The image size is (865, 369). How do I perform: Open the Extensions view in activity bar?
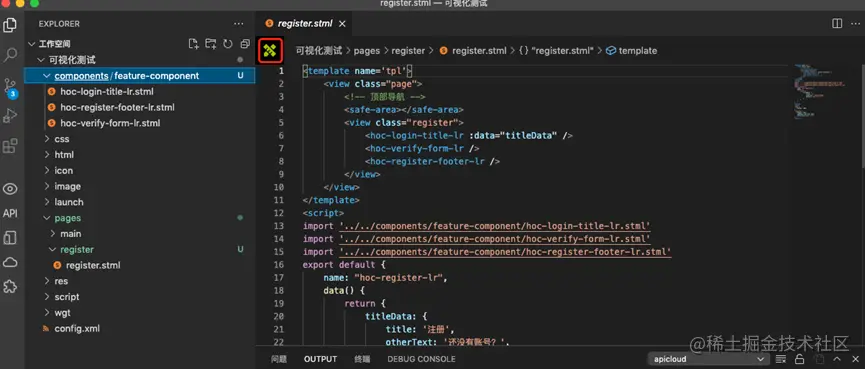click(x=10, y=146)
